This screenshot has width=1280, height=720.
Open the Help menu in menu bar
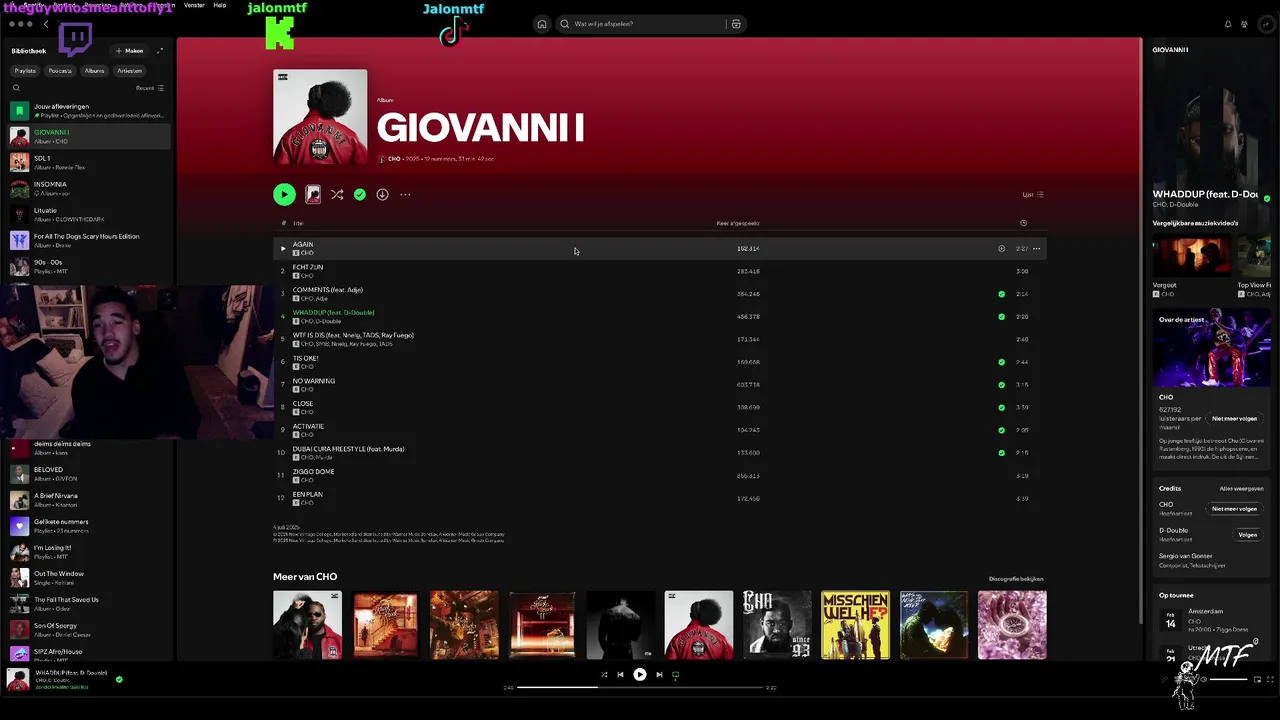coord(220,5)
